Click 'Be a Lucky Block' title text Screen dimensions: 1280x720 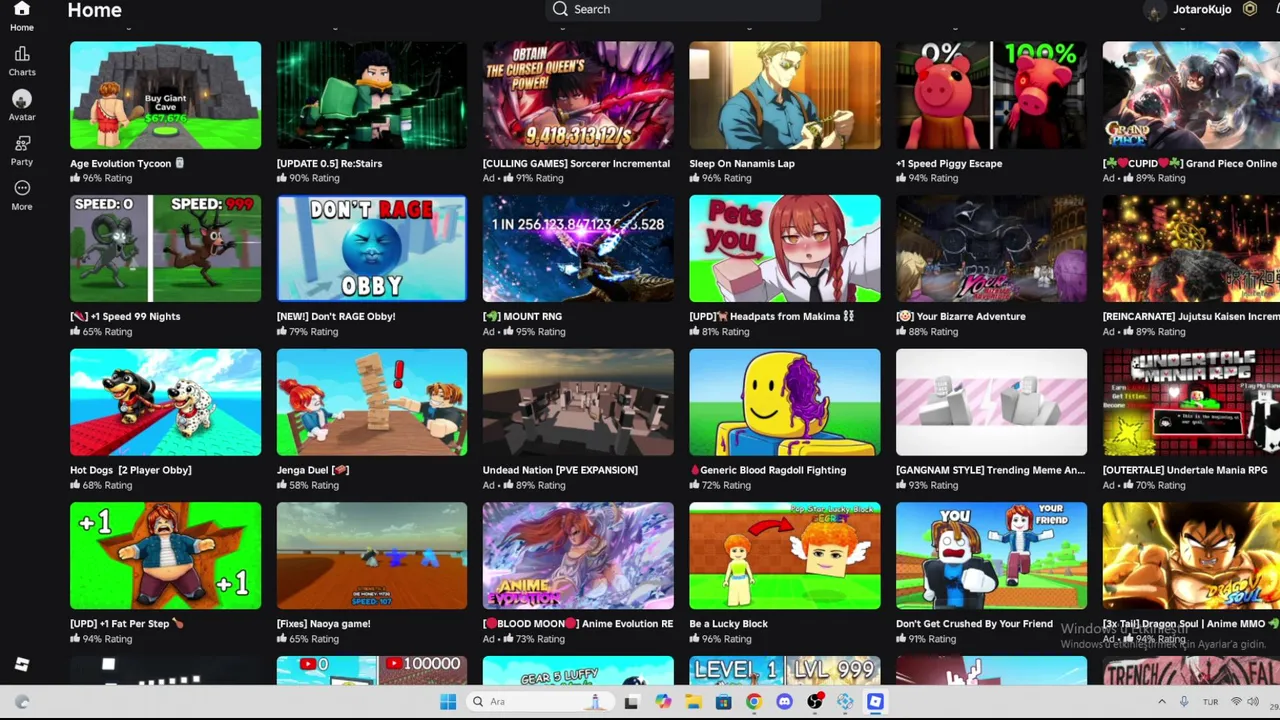click(x=728, y=624)
